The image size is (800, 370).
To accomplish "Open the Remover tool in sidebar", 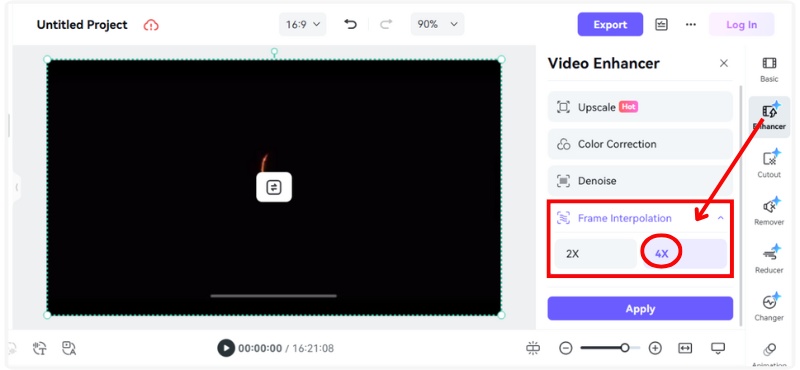I will click(x=769, y=211).
